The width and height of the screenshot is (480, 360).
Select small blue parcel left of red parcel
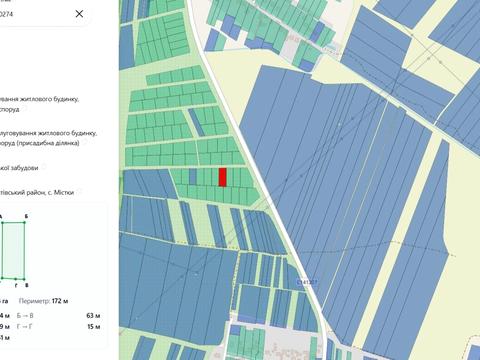tap(193, 176)
